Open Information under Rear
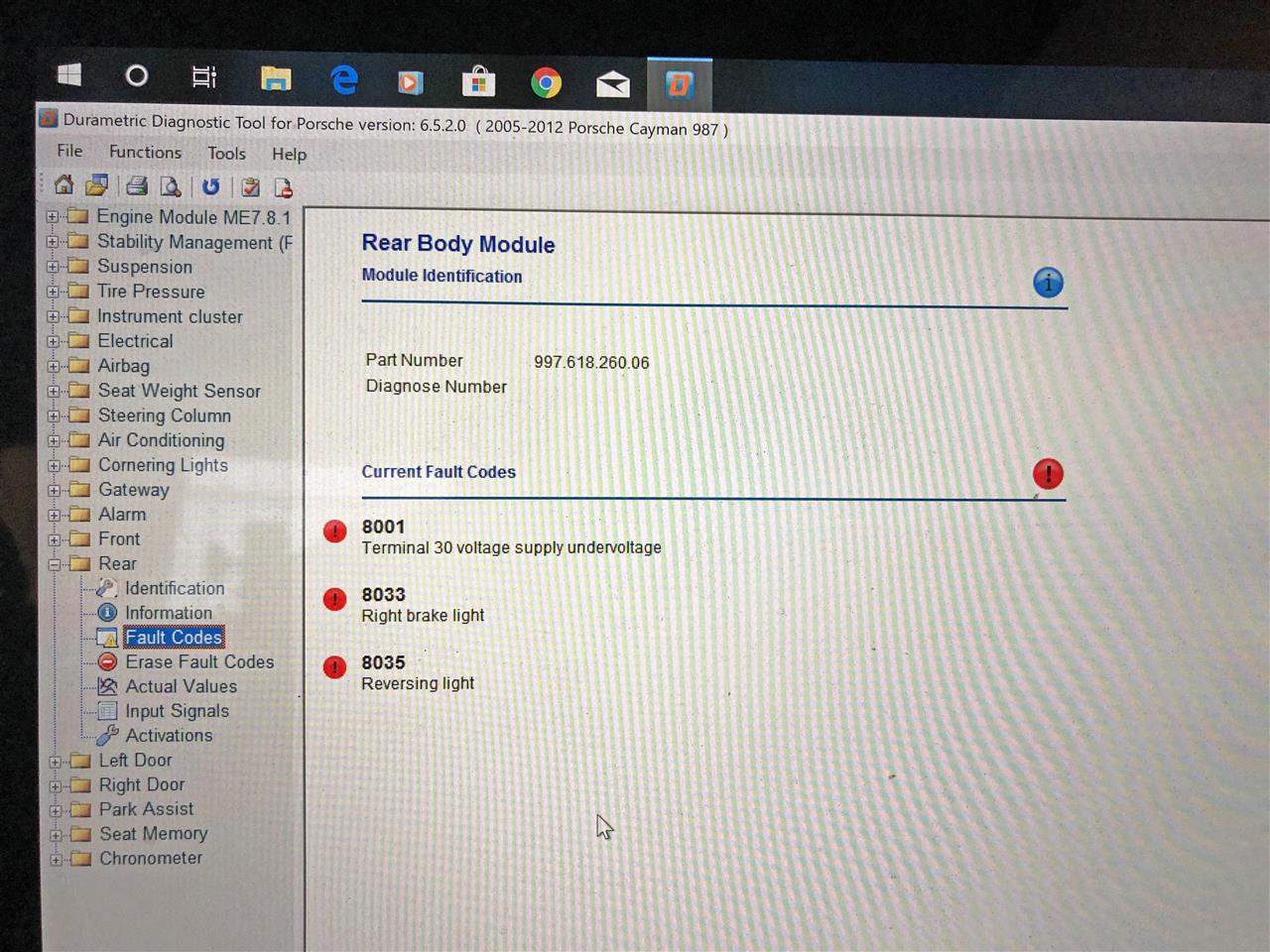Image resolution: width=1270 pixels, height=952 pixels. pos(169,613)
